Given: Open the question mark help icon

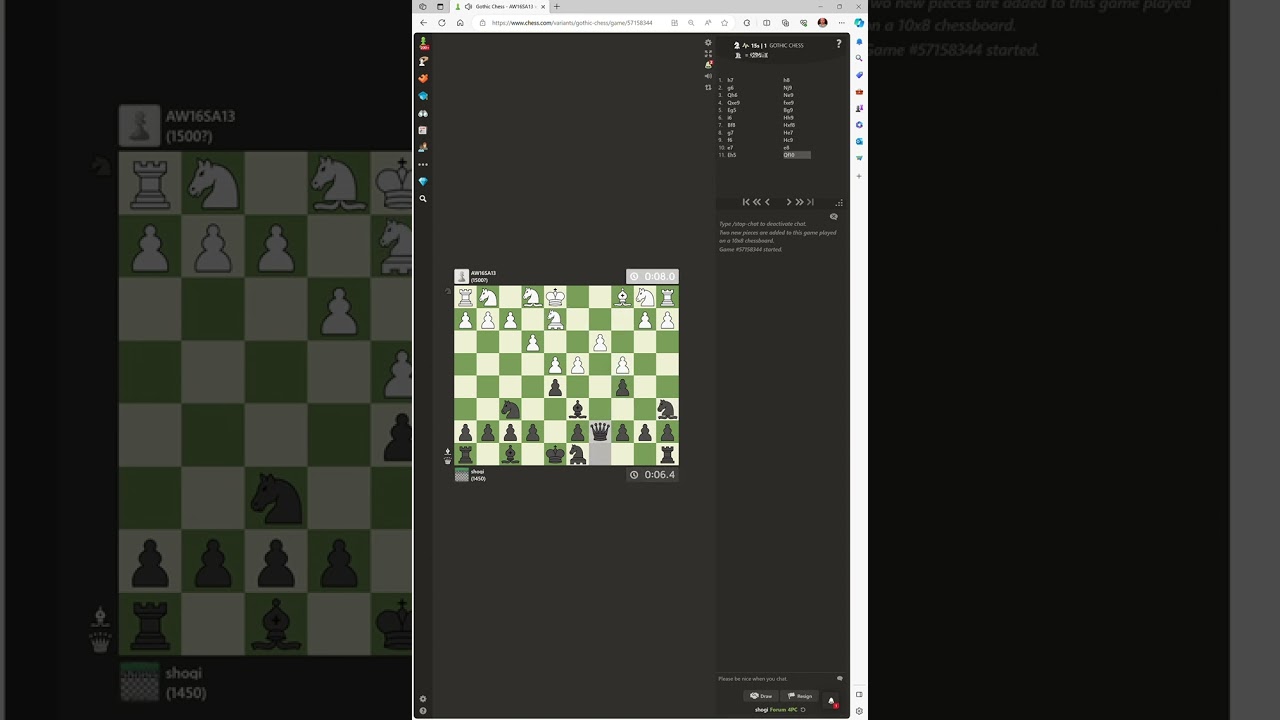Looking at the screenshot, I should coord(839,44).
